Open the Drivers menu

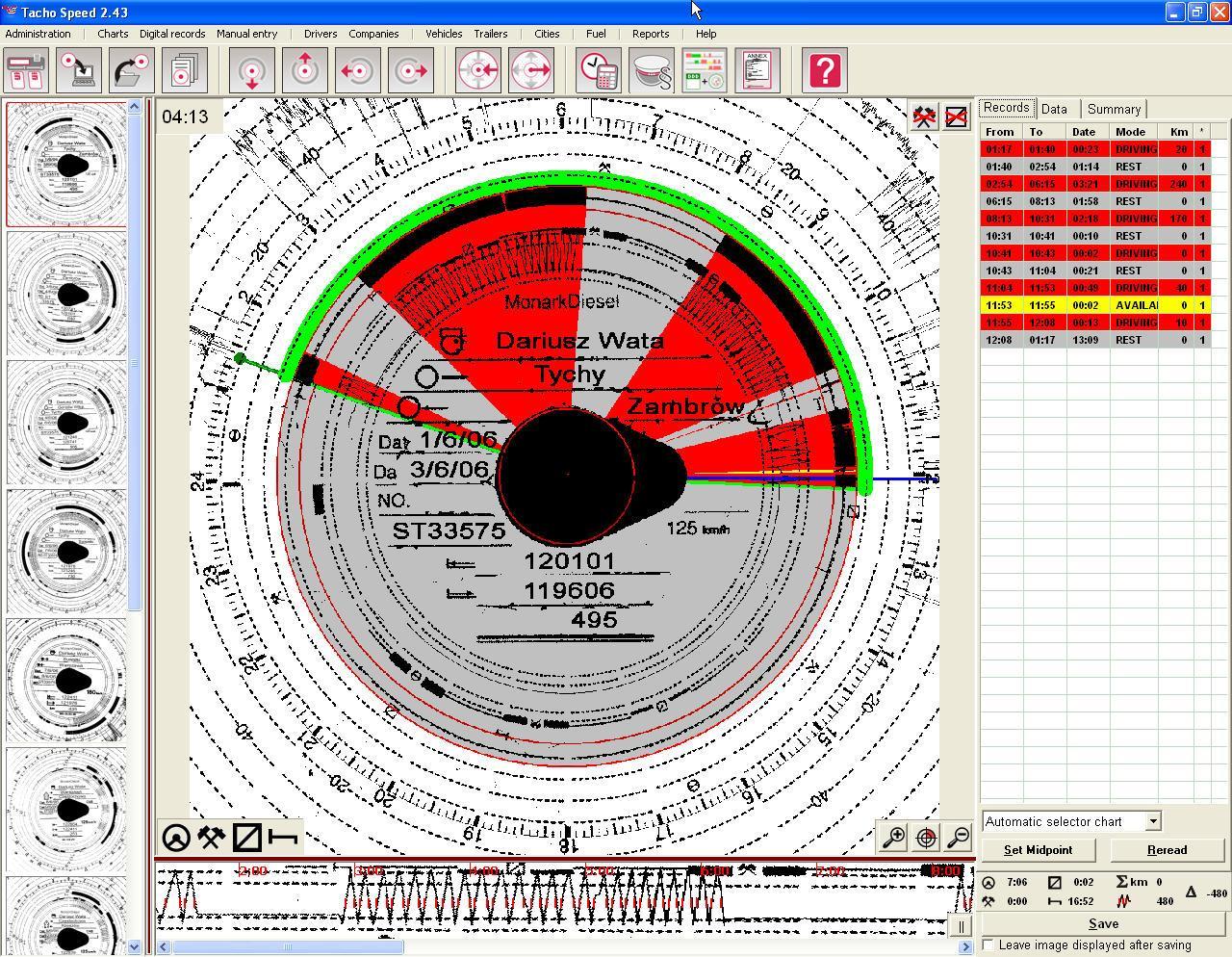[x=321, y=34]
